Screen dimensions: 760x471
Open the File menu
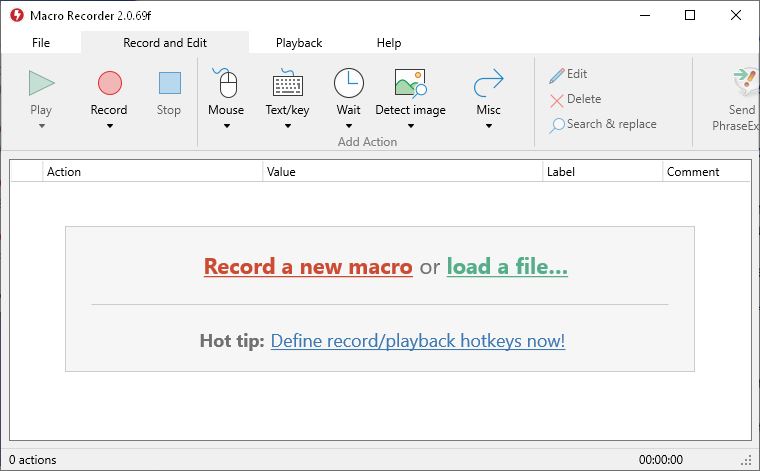[41, 43]
